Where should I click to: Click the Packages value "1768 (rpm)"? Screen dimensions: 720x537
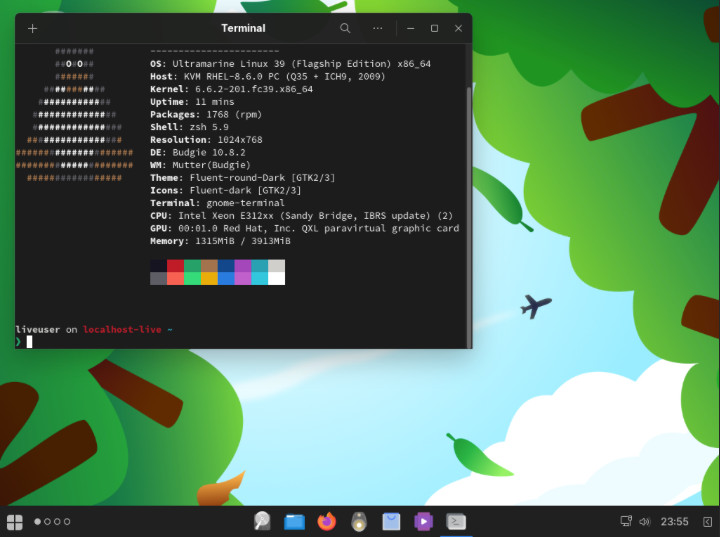pyautogui.click(x=234, y=114)
